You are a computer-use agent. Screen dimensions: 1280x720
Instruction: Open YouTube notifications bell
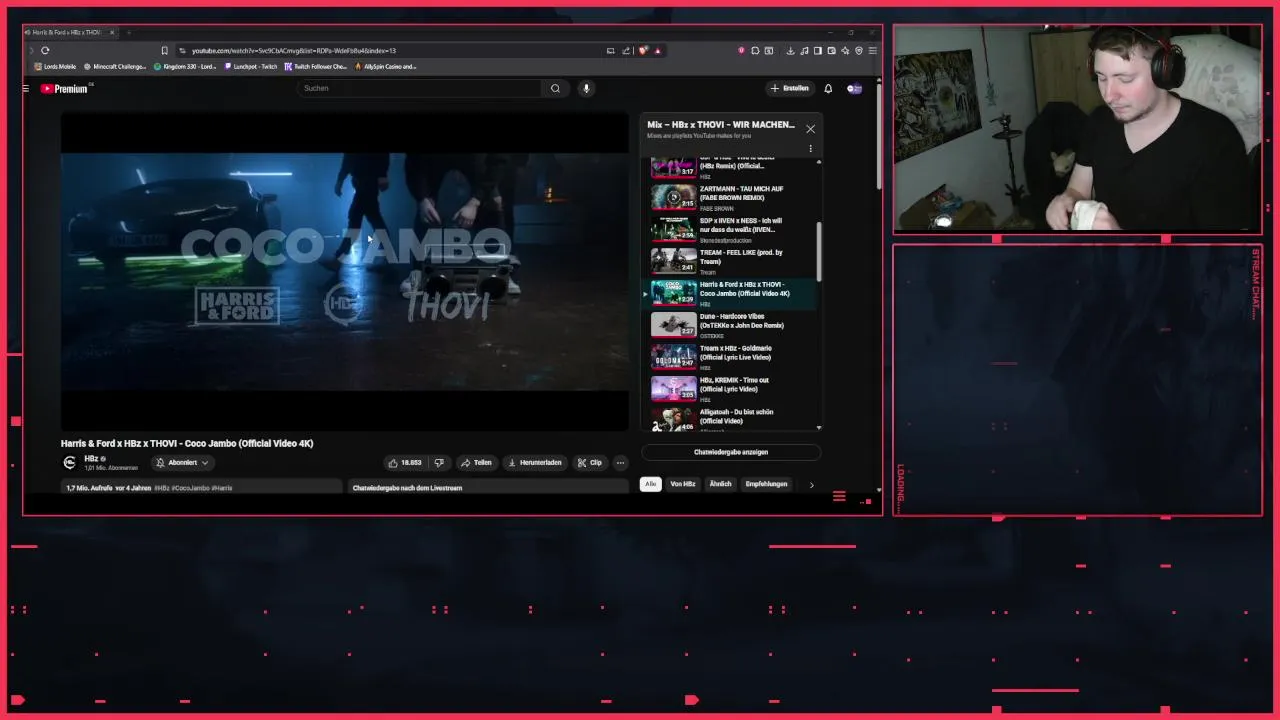pyautogui.click(x=828, y=88)
